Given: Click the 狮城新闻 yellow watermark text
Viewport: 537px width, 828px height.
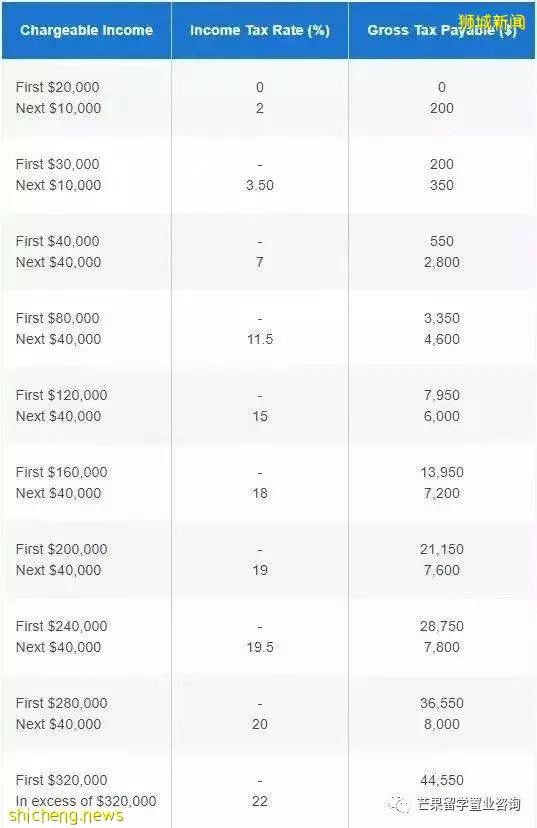Looking at the screenshot, I should [x=492, y=22].
